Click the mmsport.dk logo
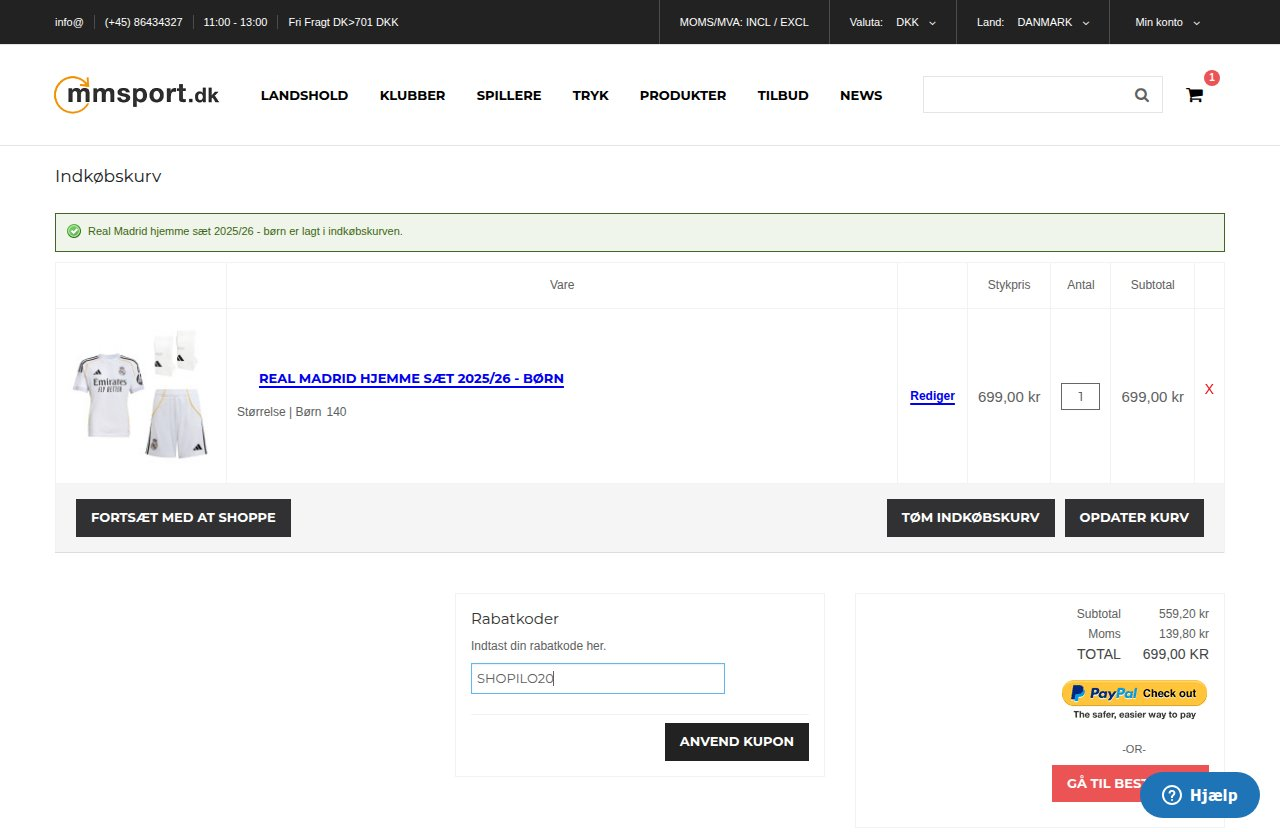The image size is (1280, 832). tap(137, 95)
